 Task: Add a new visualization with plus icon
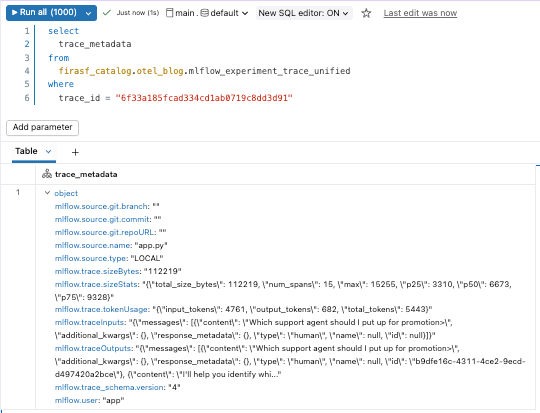click(x=75, y=152)
